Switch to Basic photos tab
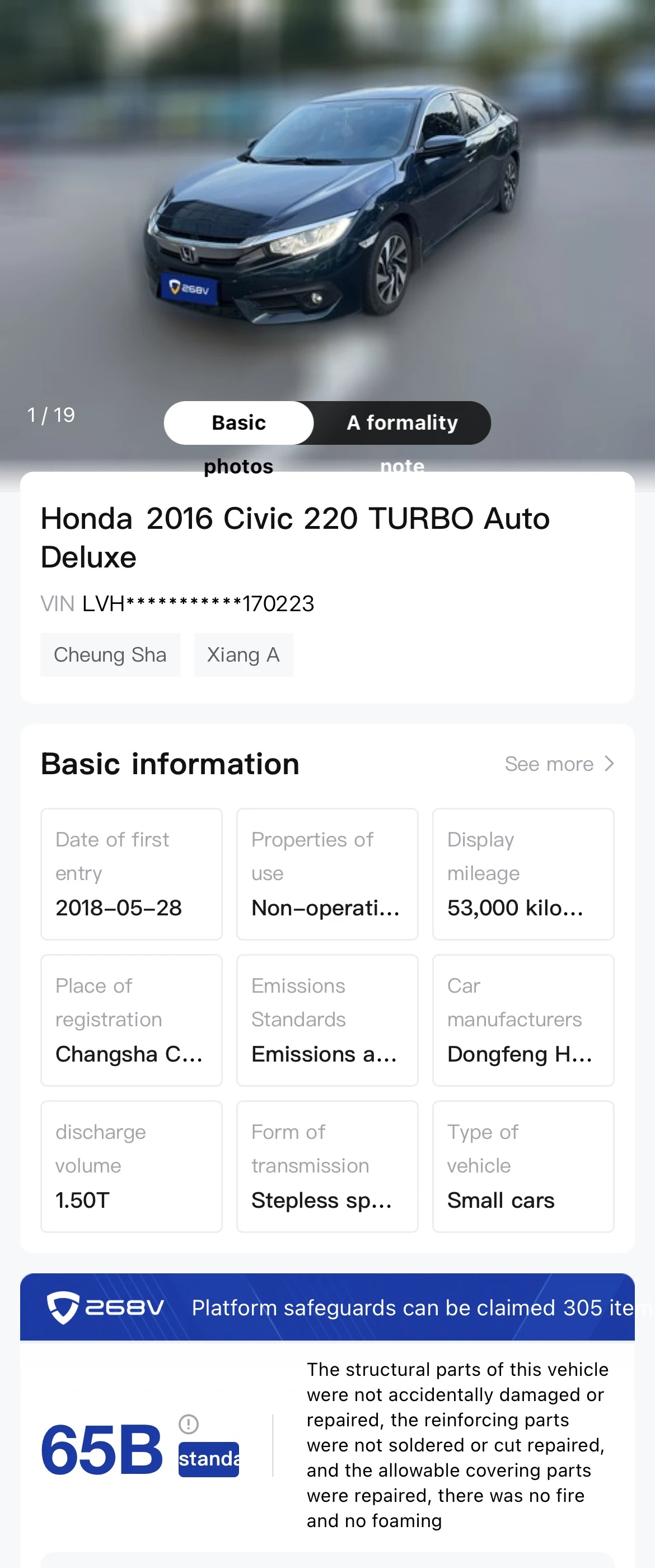This screenshot has width=655, height=1568. pos(238,423)
